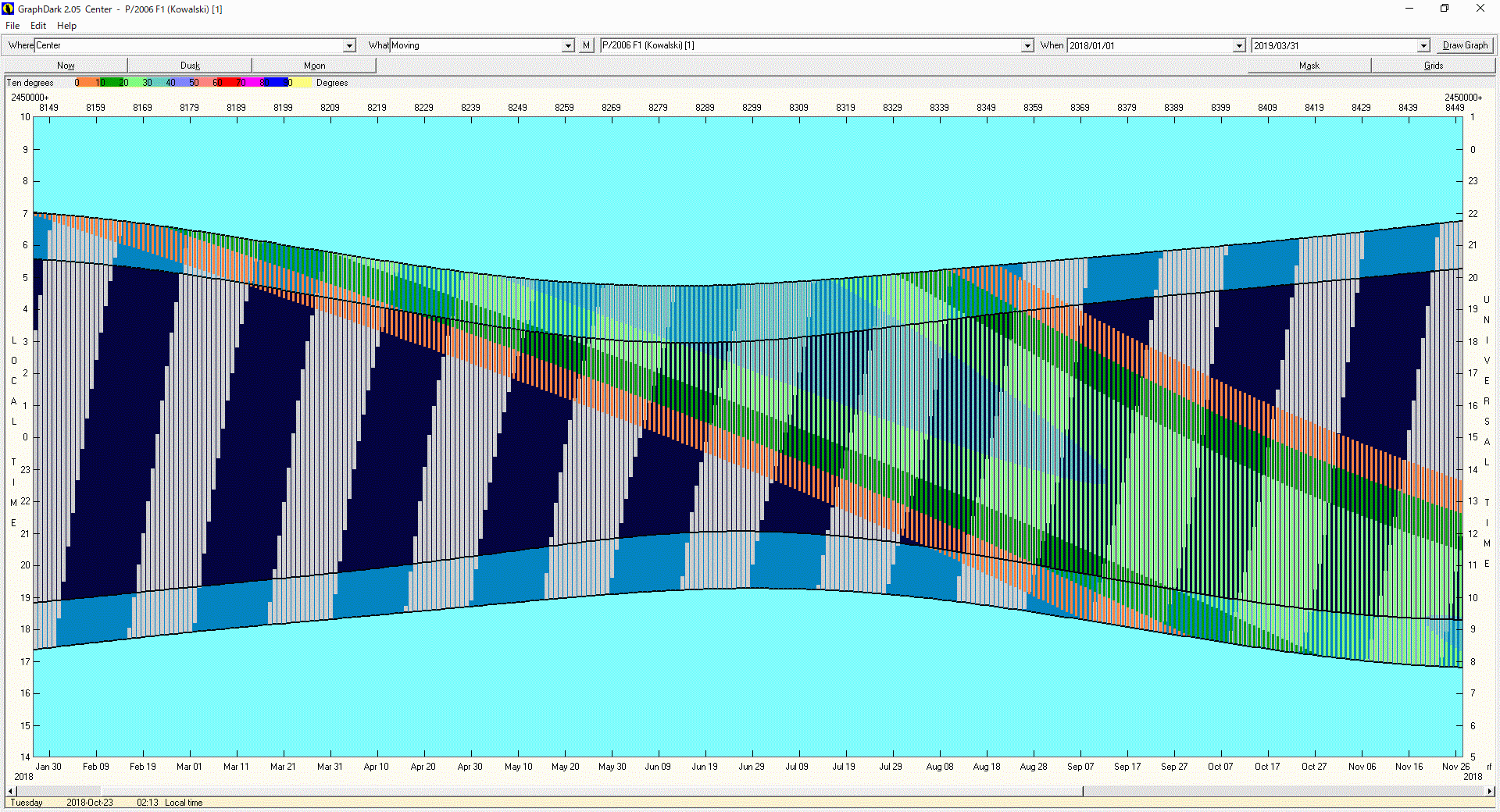1500x812 pixels.
Task: Click the Mask button
Action: tap(1309, 66)
